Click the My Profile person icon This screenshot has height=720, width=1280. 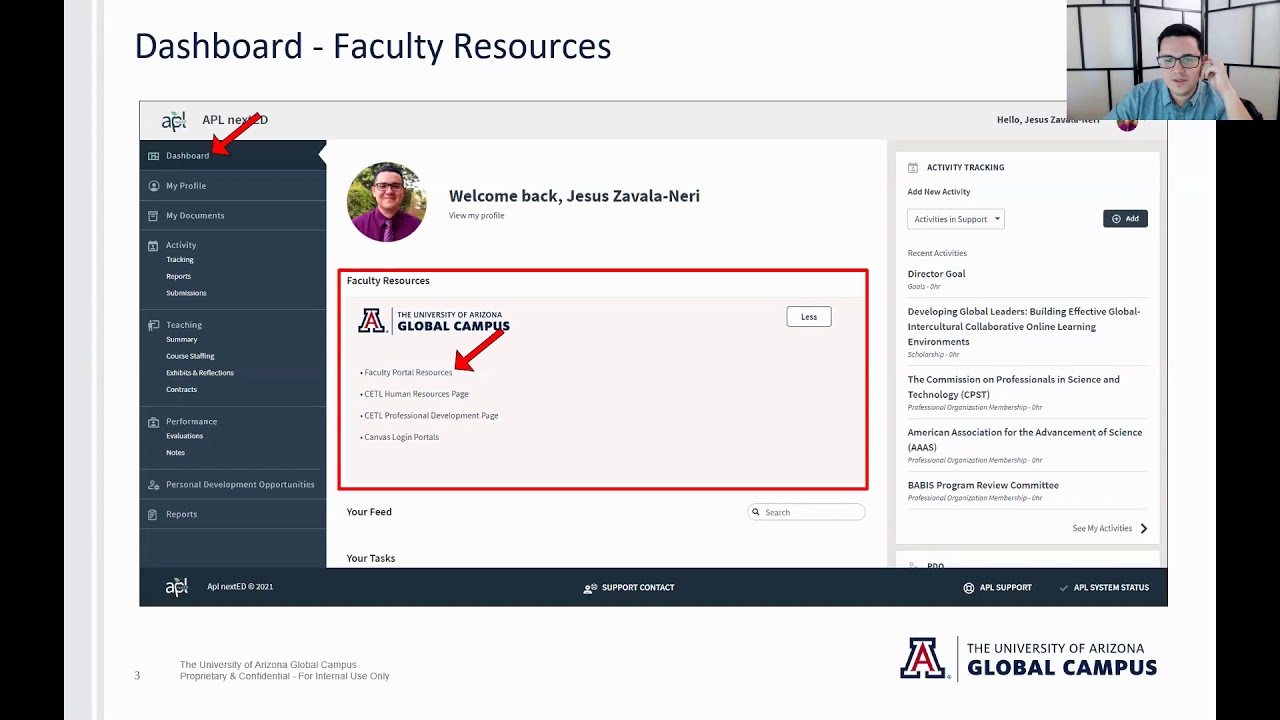click(x=153, y=186)
